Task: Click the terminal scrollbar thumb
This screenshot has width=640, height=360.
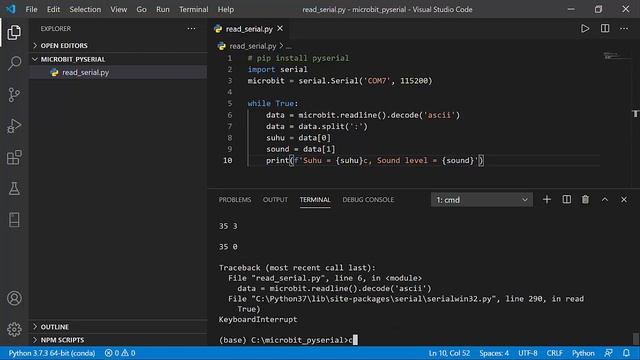Action: coord(636,339)
